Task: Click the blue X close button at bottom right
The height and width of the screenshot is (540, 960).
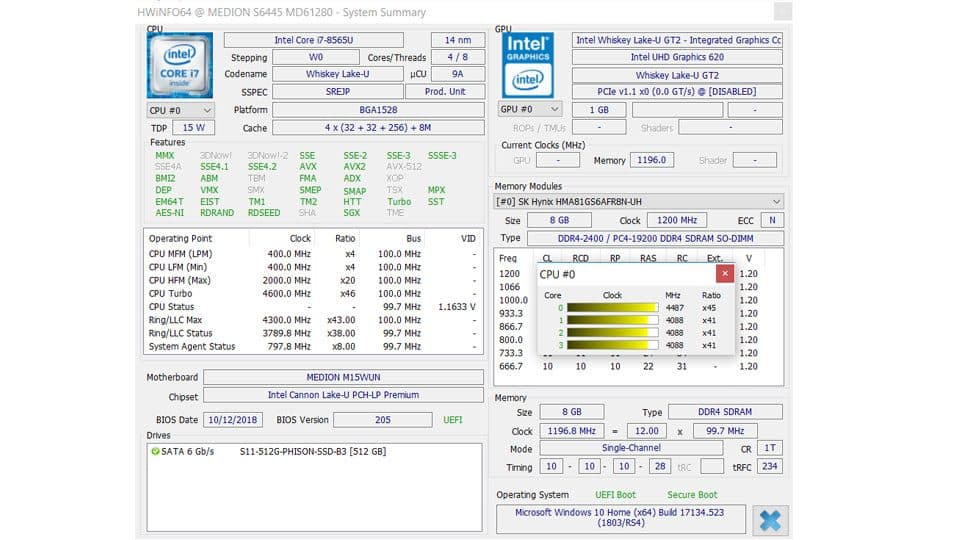Action: pos(770,520)
